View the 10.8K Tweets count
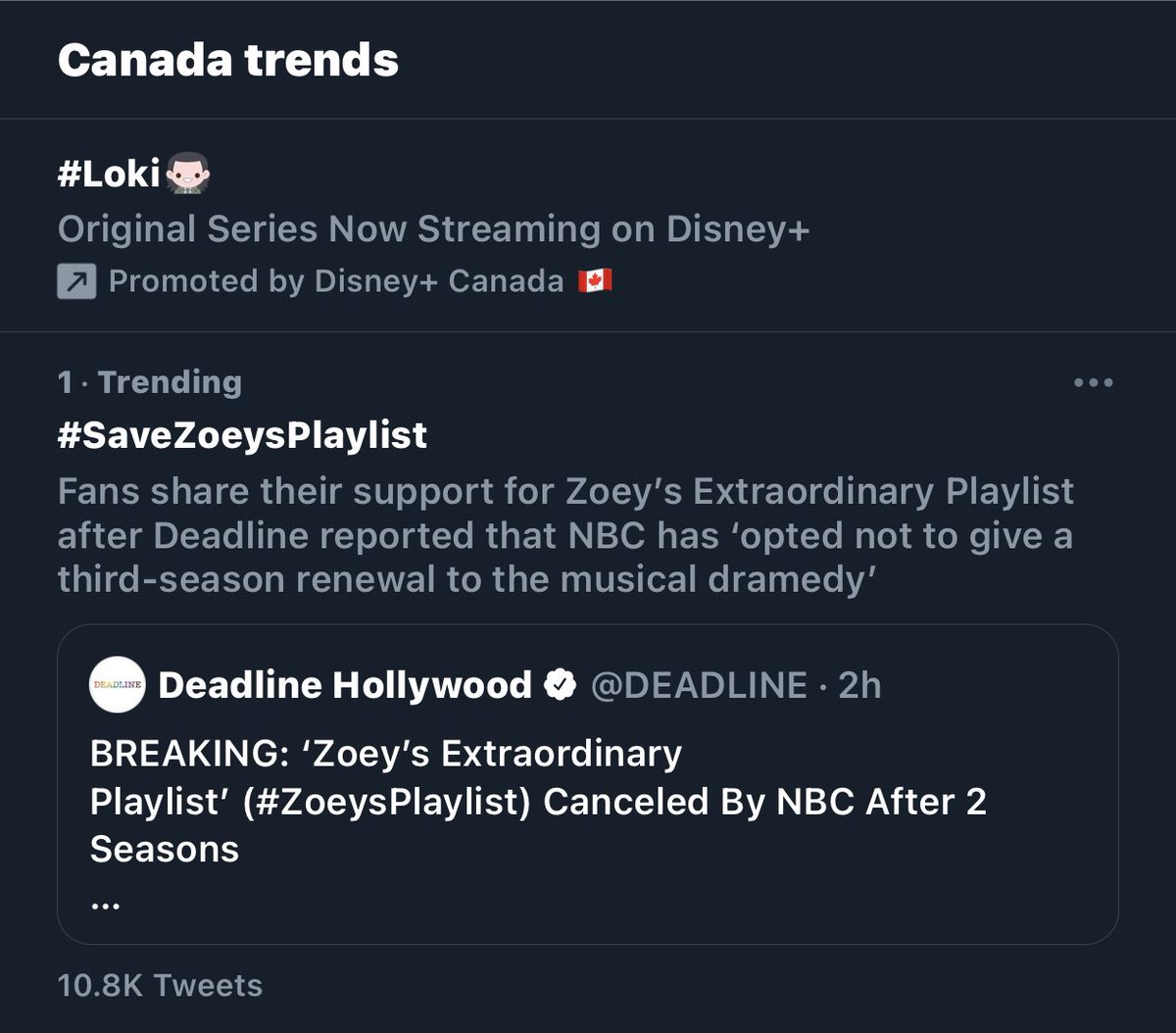 pyautogui.click(x=160, y=985)
